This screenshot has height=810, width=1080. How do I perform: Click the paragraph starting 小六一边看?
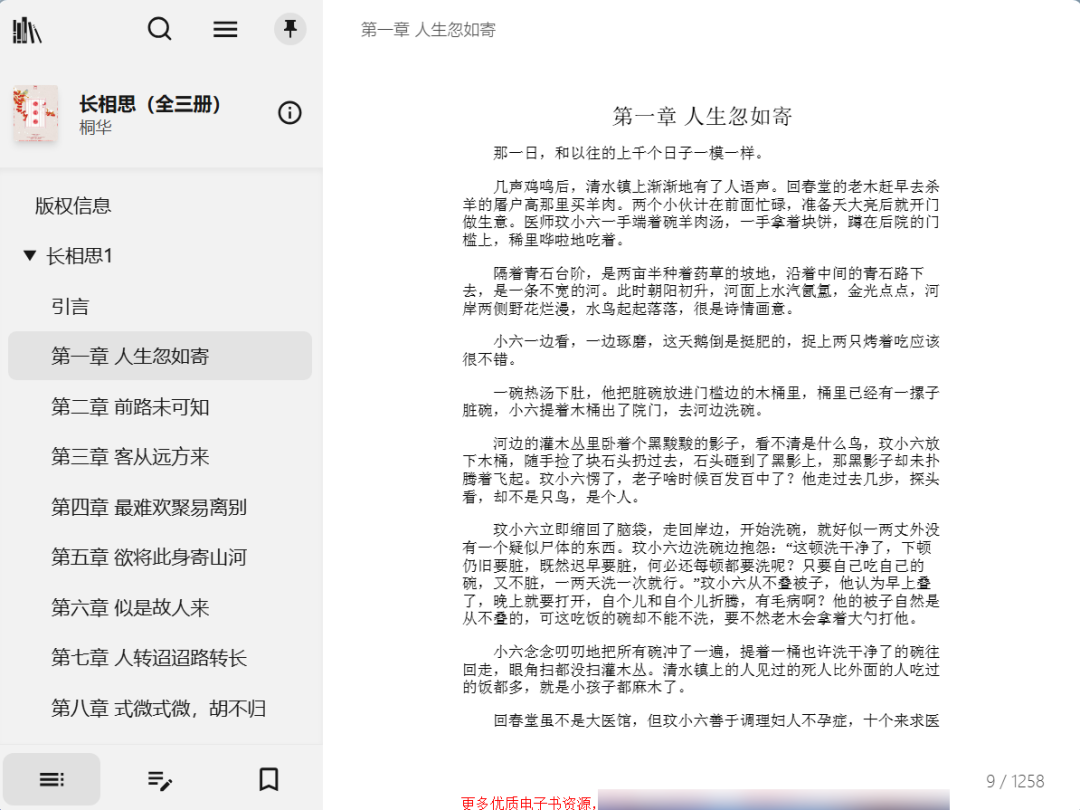pyautogui.click(x=700, y=350)
